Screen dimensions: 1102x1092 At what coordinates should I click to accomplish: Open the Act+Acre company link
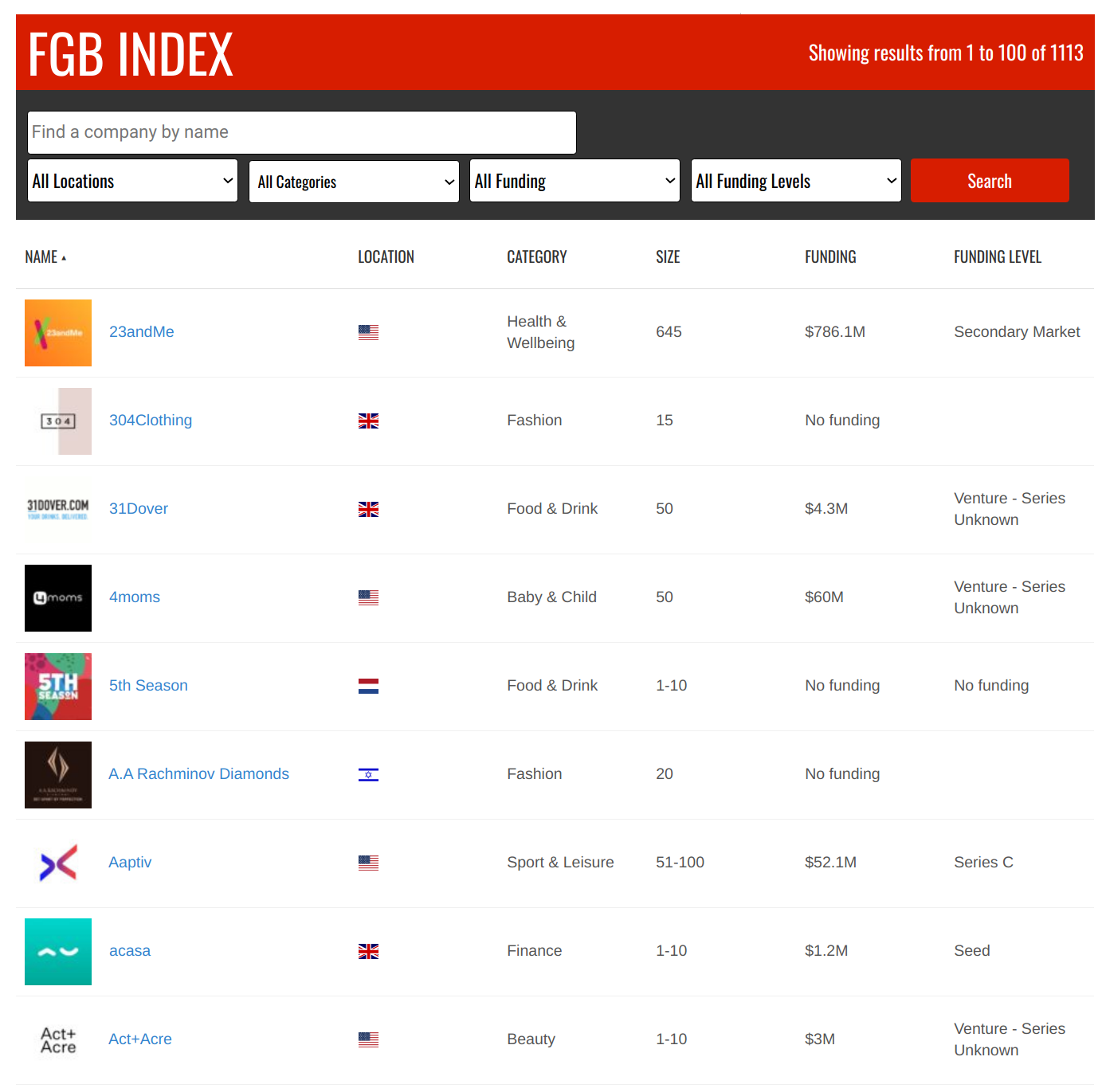pyautogui.click(x=140, y=1039)
